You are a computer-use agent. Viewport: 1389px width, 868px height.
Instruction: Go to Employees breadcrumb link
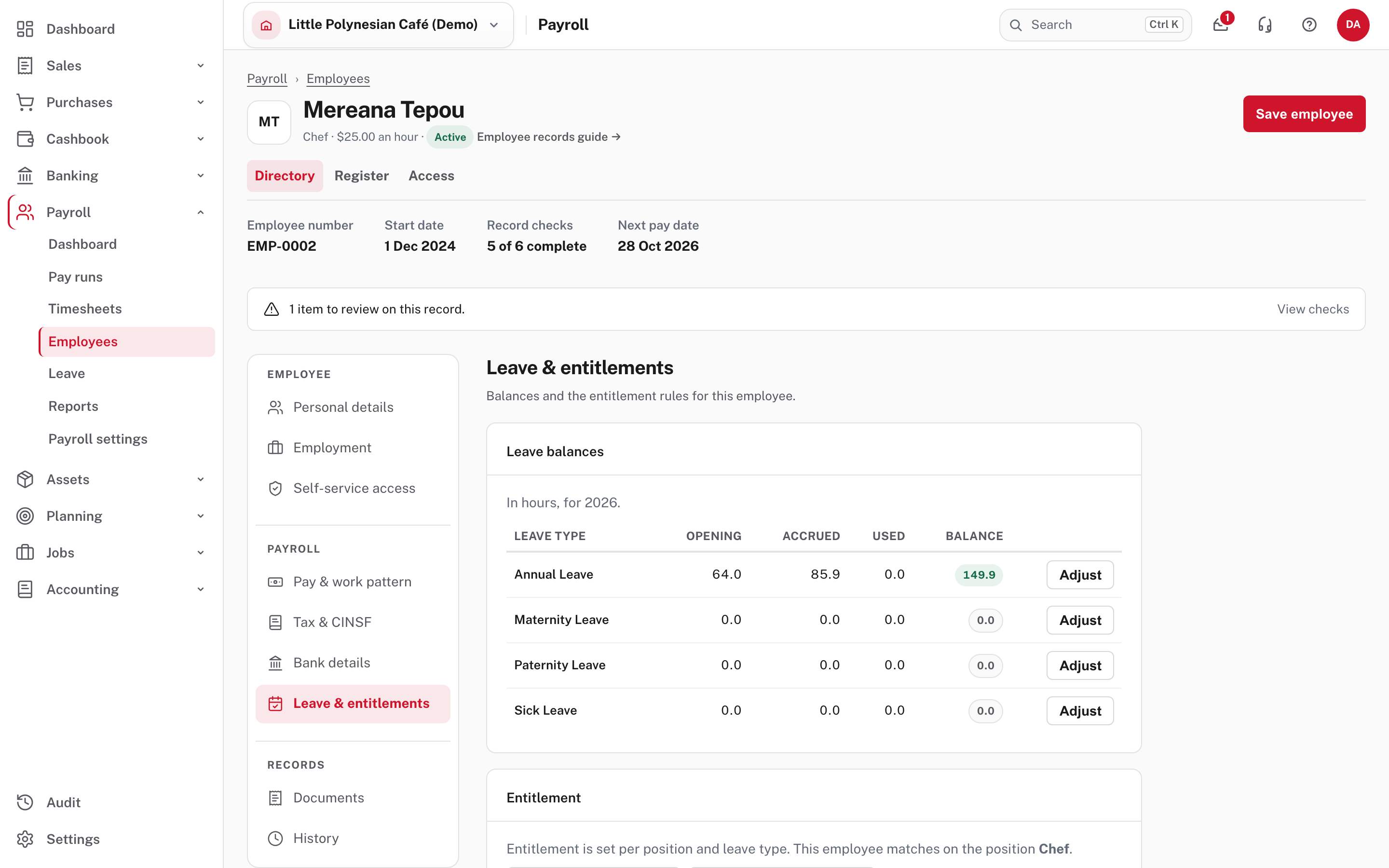[x=338, y=79]
